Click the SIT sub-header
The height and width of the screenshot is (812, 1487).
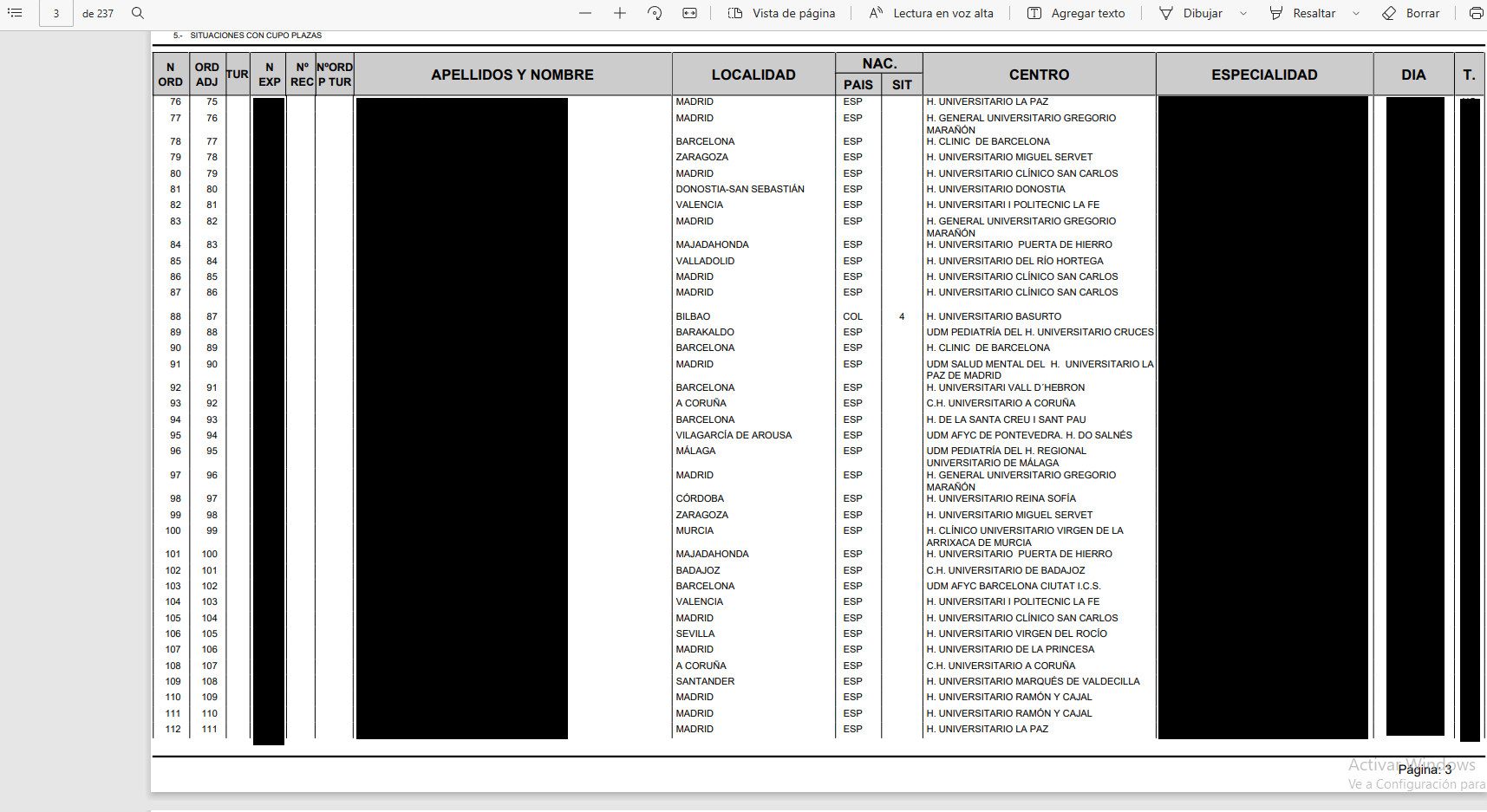pos(902,85)
